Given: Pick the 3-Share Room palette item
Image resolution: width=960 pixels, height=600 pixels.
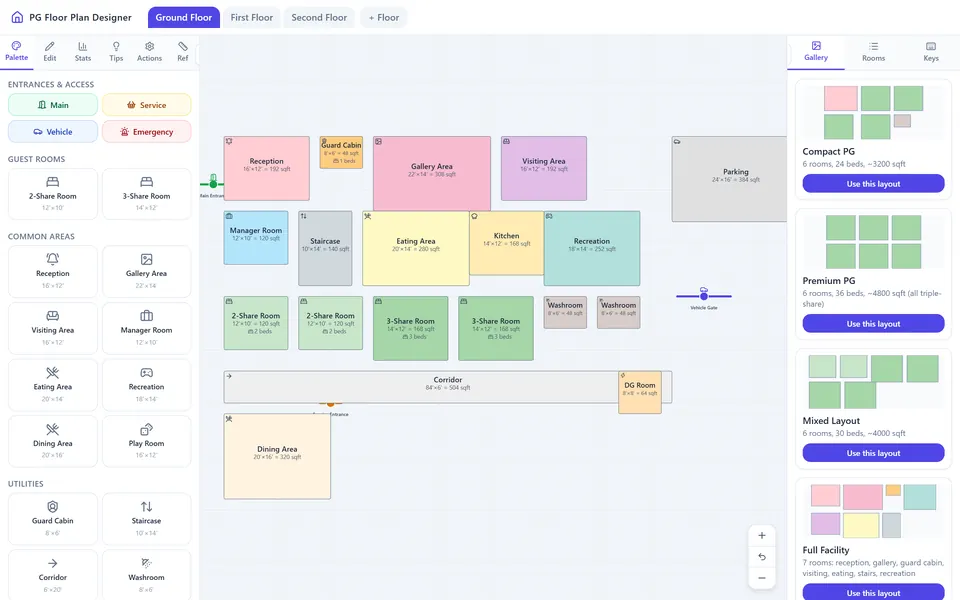Looking at the screenshot, I should pyautogui.click(x=146, y=194).
